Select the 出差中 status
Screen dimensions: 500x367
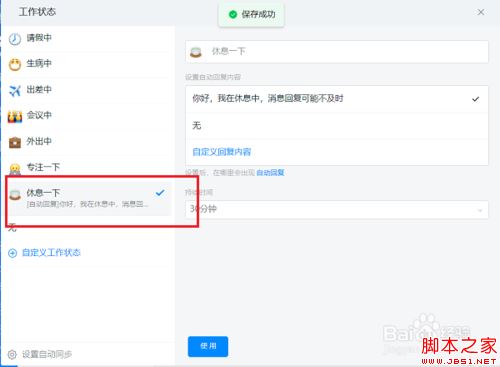click(x=89, y=90)
